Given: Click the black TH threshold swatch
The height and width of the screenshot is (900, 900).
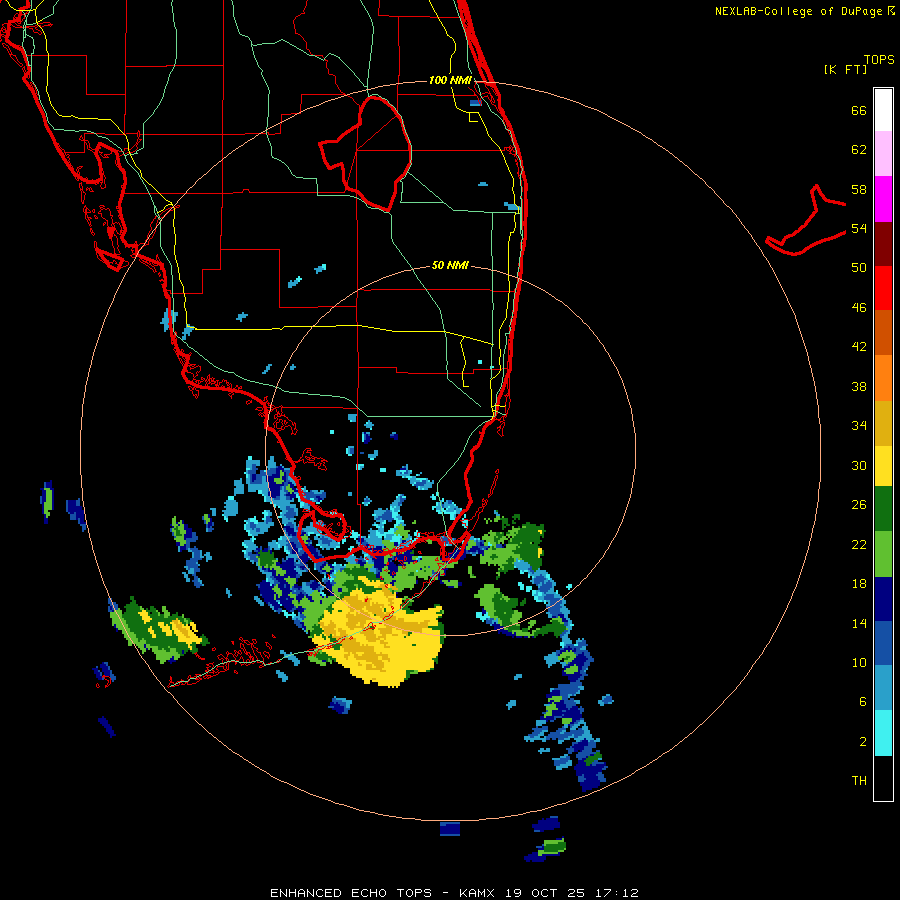Looking at the screenshot, I should (x=883, y=778).
